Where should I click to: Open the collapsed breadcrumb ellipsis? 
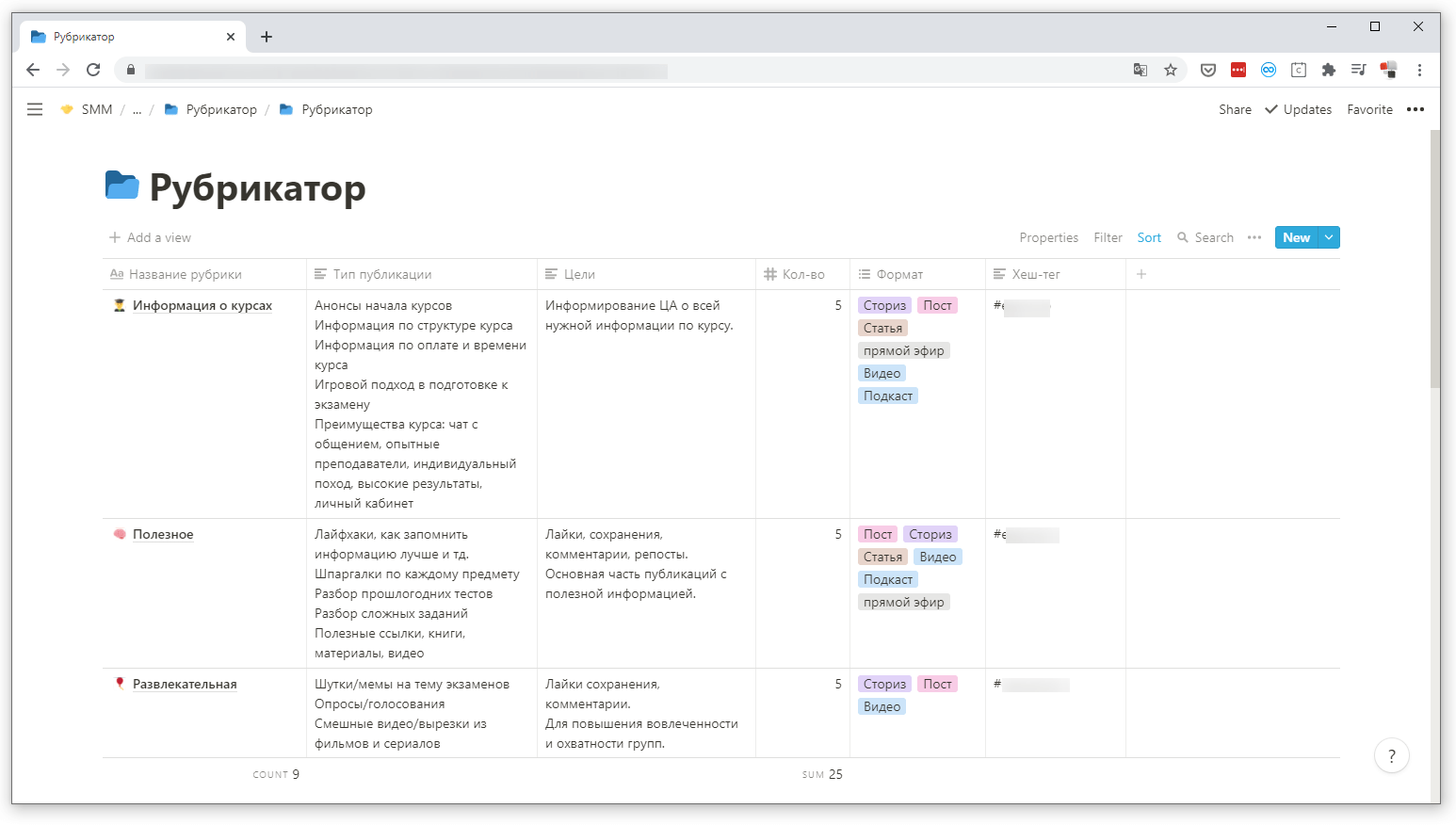click(137, 109)
